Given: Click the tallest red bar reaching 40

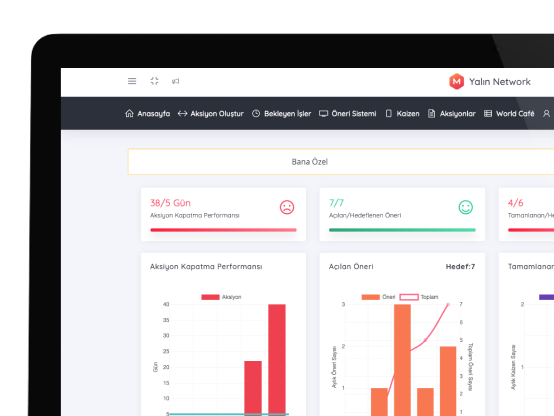Looking at the screenshot, I should pyautogui.click(x=277, y=360).
